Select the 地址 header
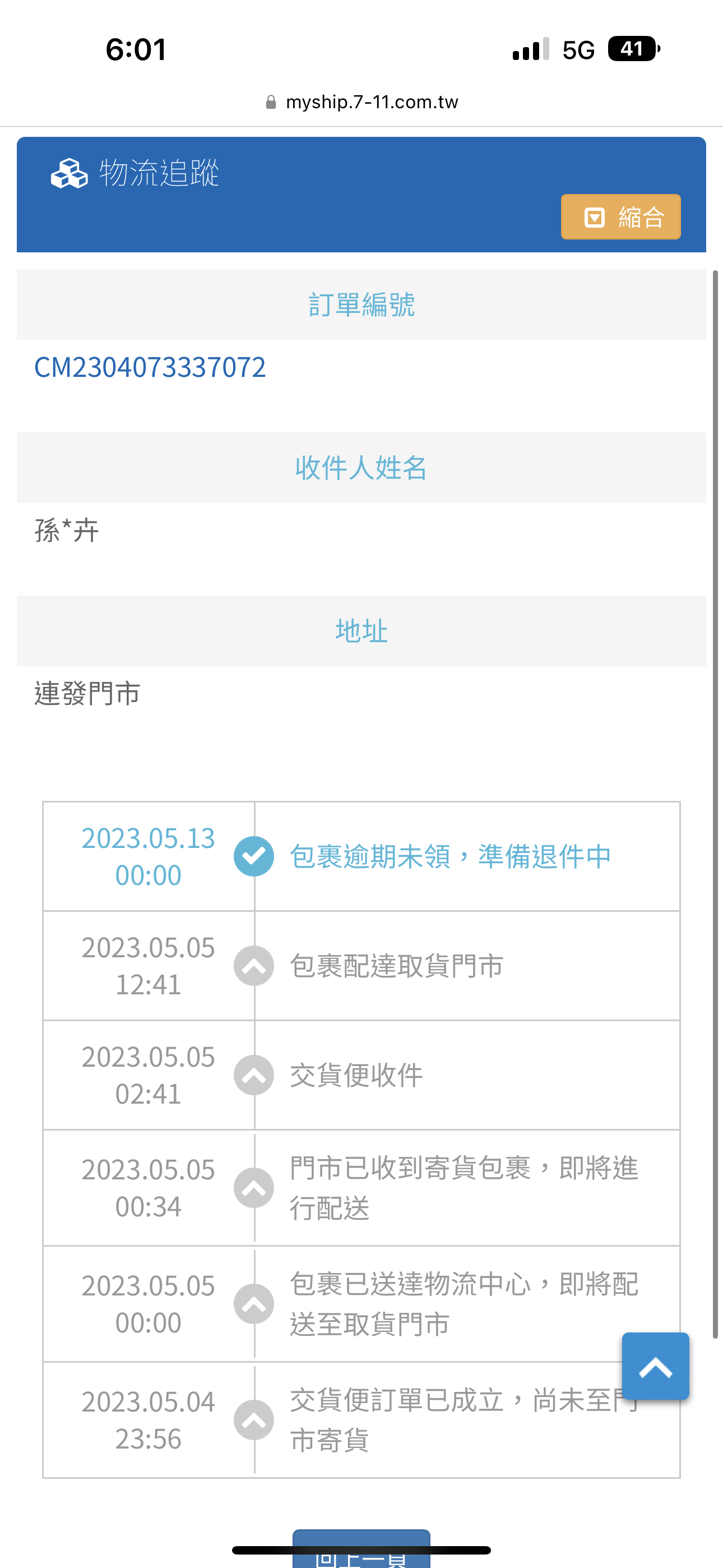Viewport: 723px width, 1568px height. point(361,630)
